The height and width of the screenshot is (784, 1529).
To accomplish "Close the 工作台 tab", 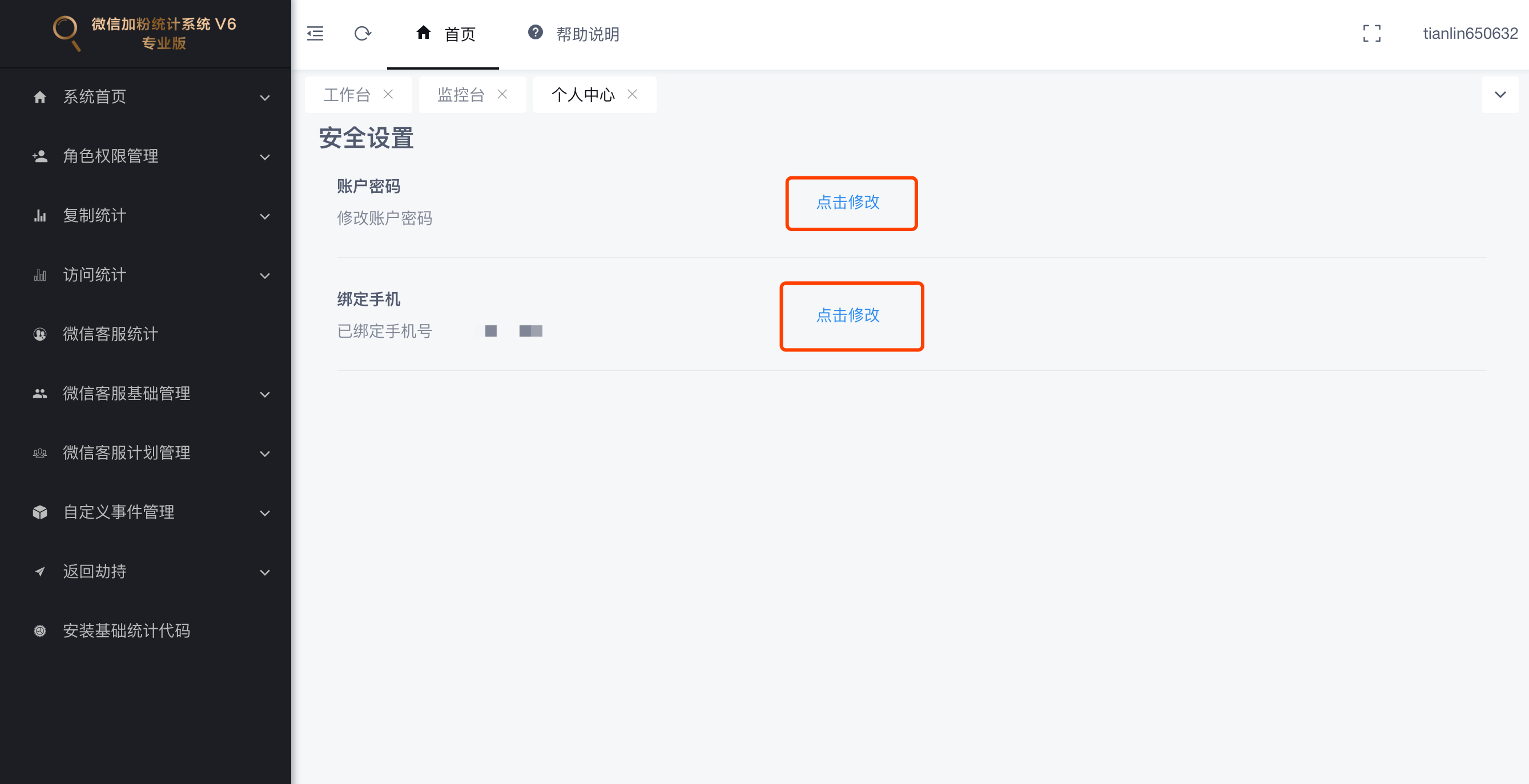I will (x=388, y=94).
